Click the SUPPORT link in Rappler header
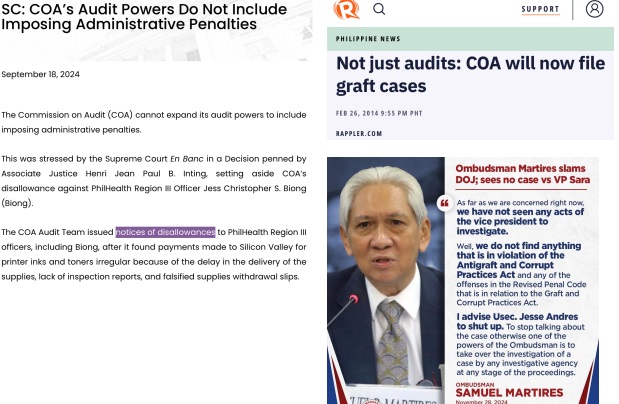Image resolution: width=619 pixels, height=404 pixels. coord(540,9)
